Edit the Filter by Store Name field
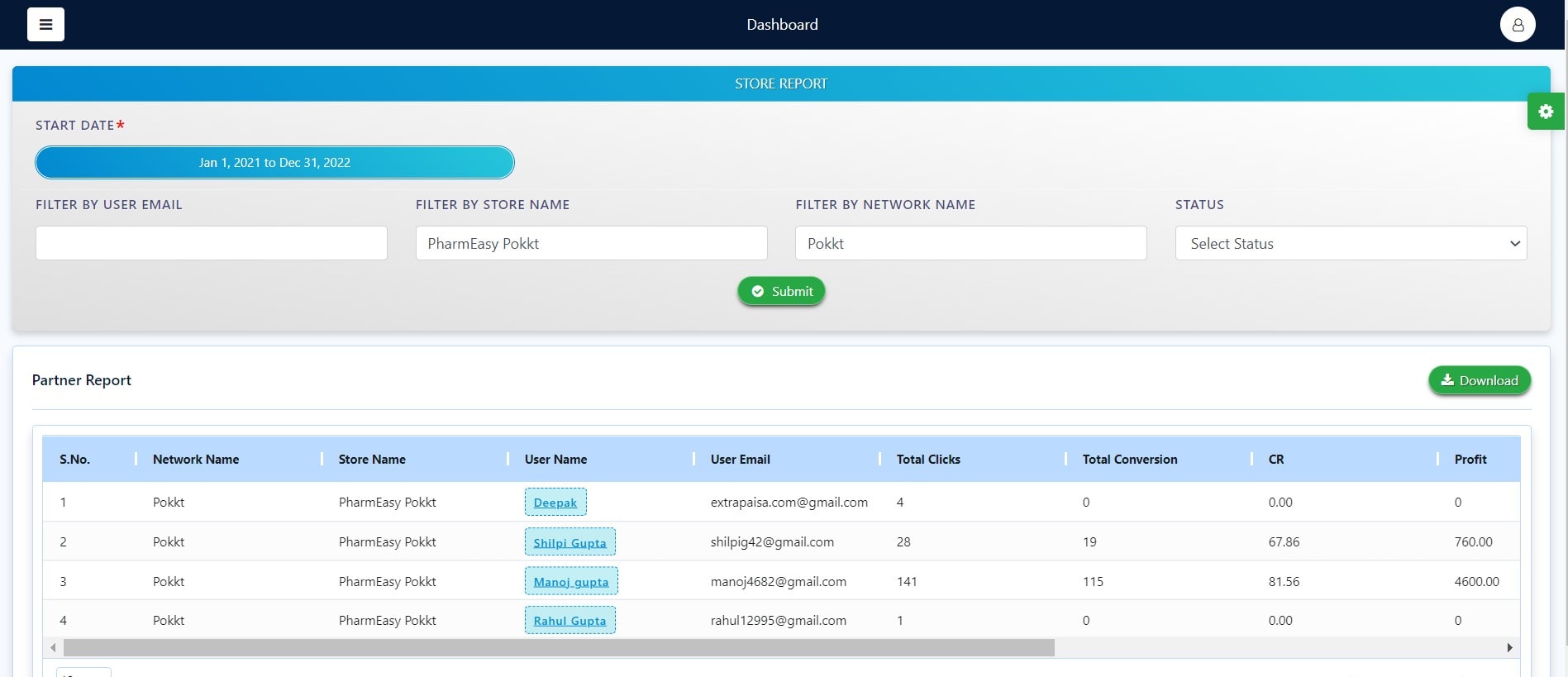1568x677 pixels. (591, 243)
